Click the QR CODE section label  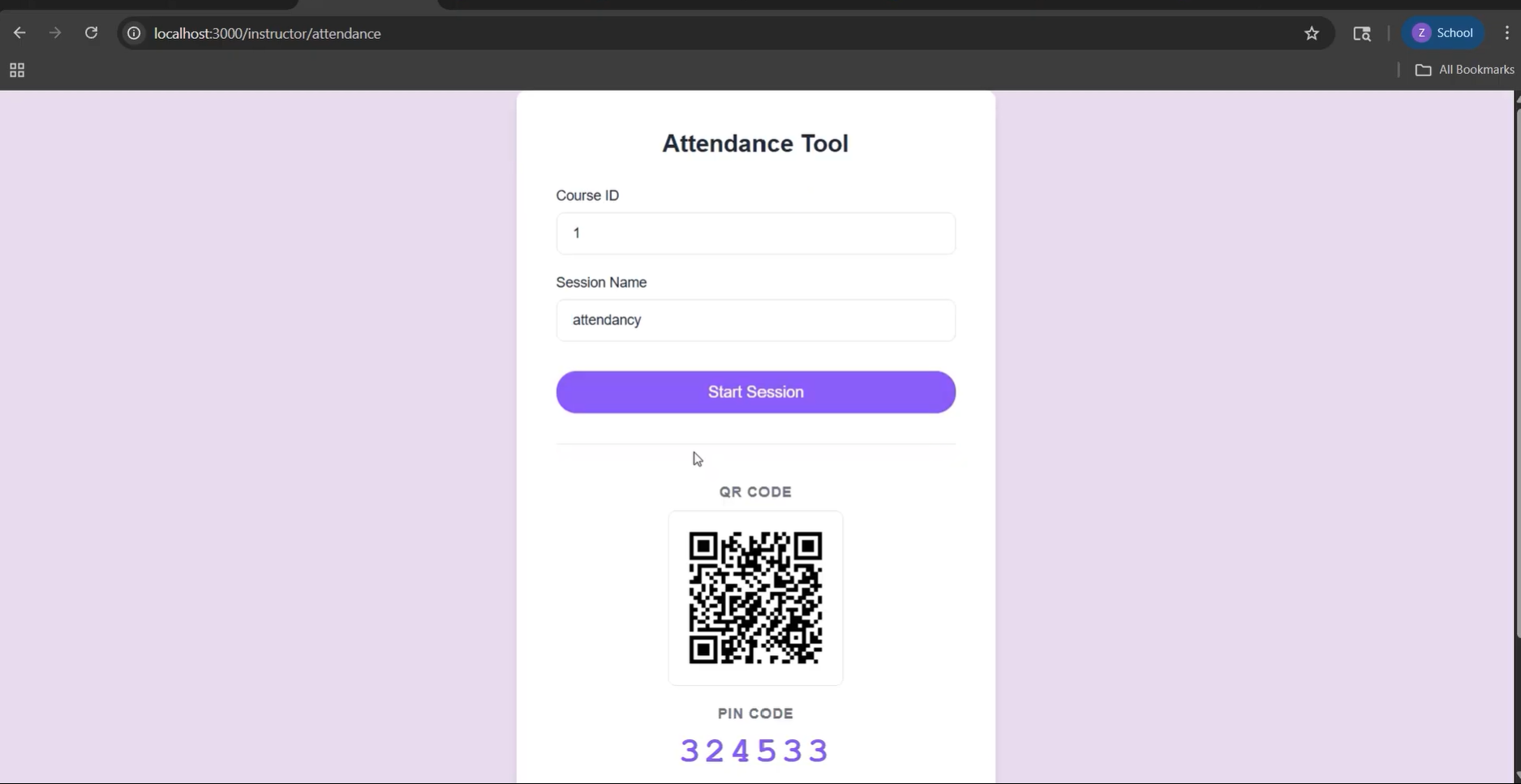tap(755, 491)
